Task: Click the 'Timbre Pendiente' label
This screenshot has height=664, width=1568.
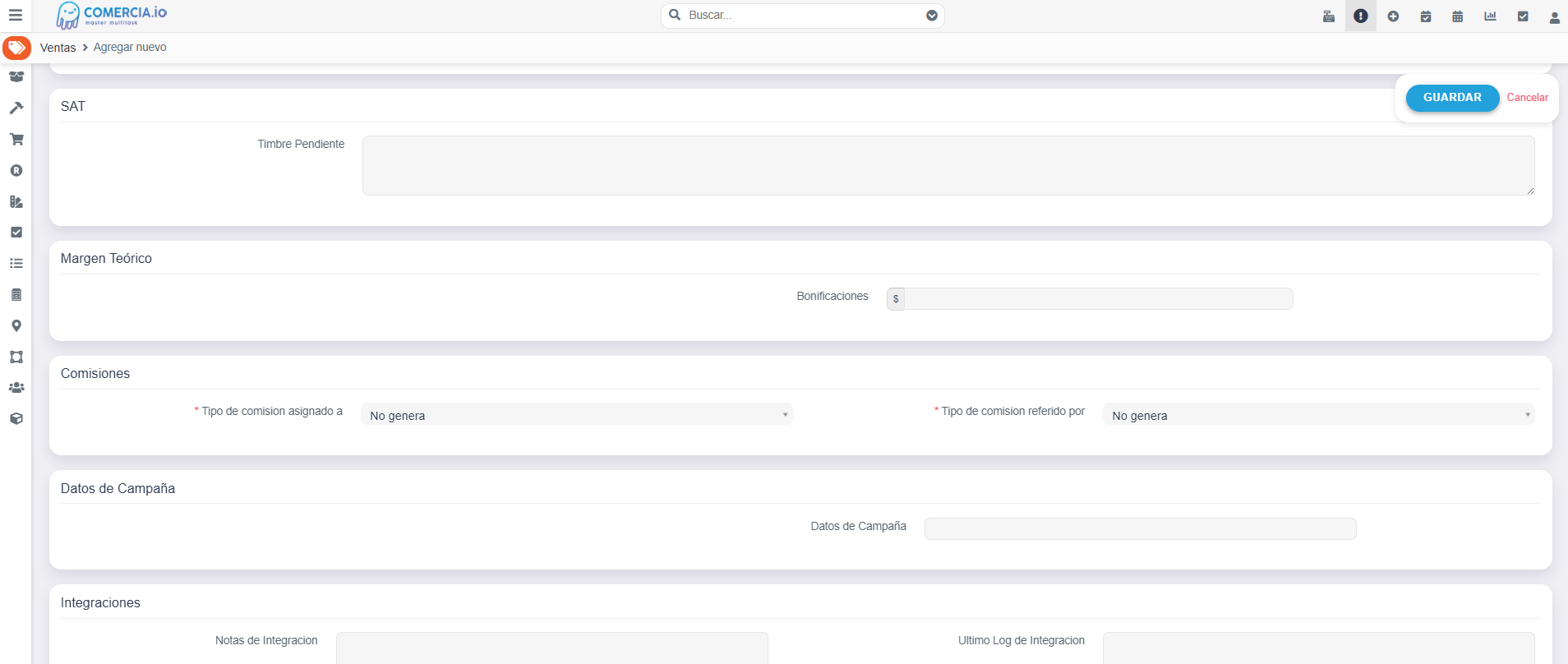Action: pos(301,144)
